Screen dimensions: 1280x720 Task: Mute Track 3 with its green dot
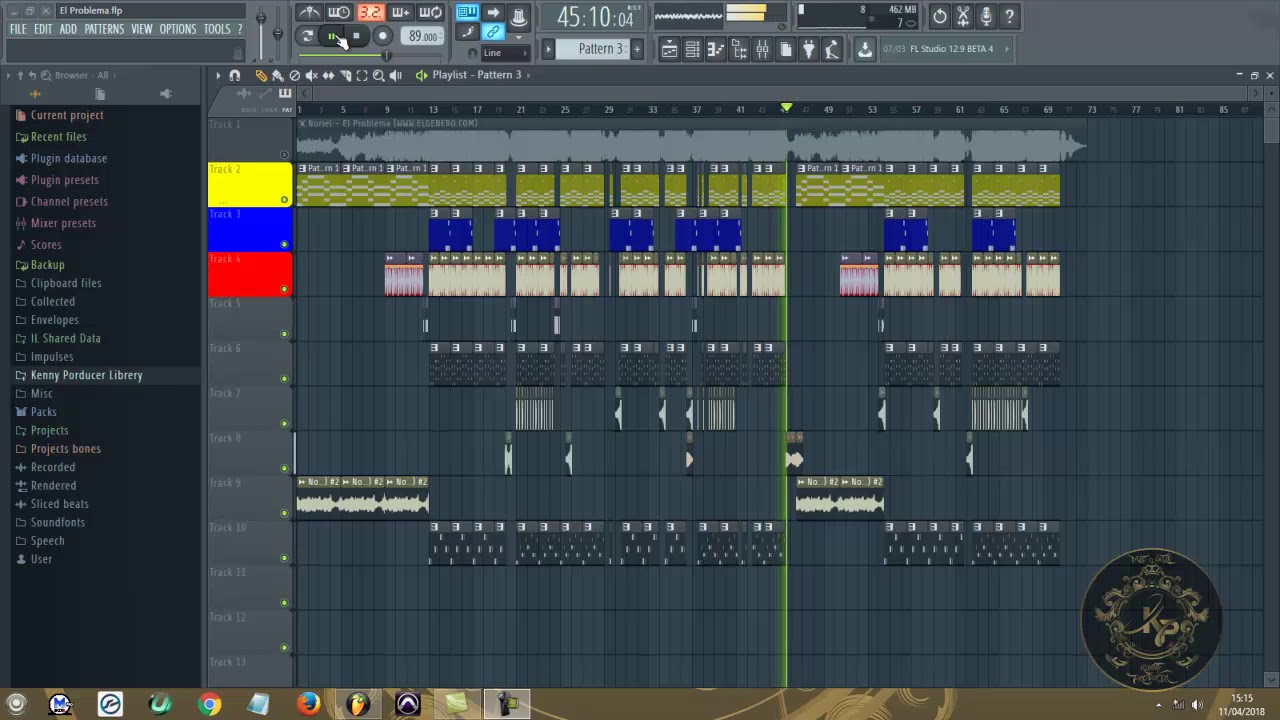click(x=284, y=244)
